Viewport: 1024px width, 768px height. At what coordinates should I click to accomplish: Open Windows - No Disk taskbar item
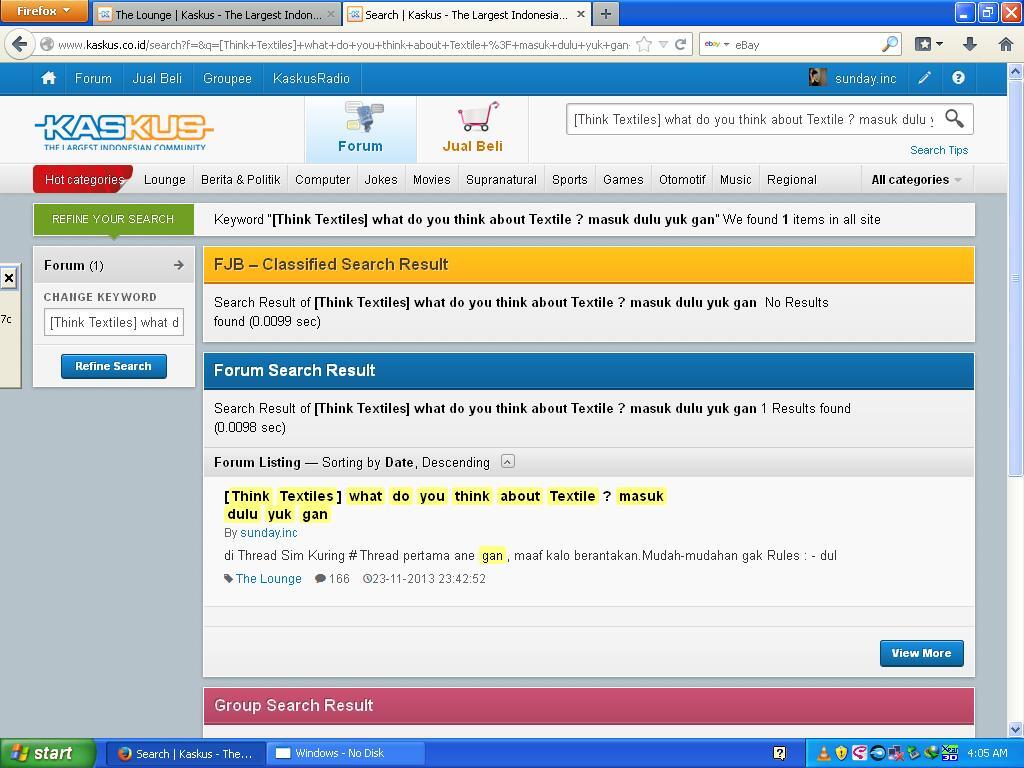346,754
